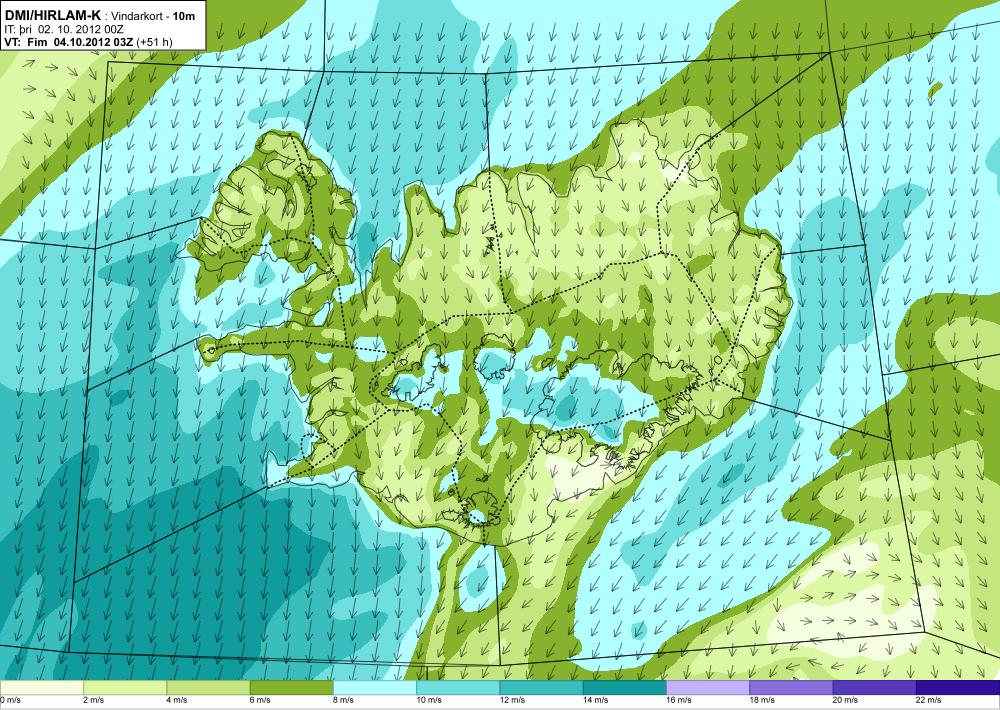Screen dimensions: 1000x710
Task: Click the '18 m/s' legend label
Action: [763, 700]
